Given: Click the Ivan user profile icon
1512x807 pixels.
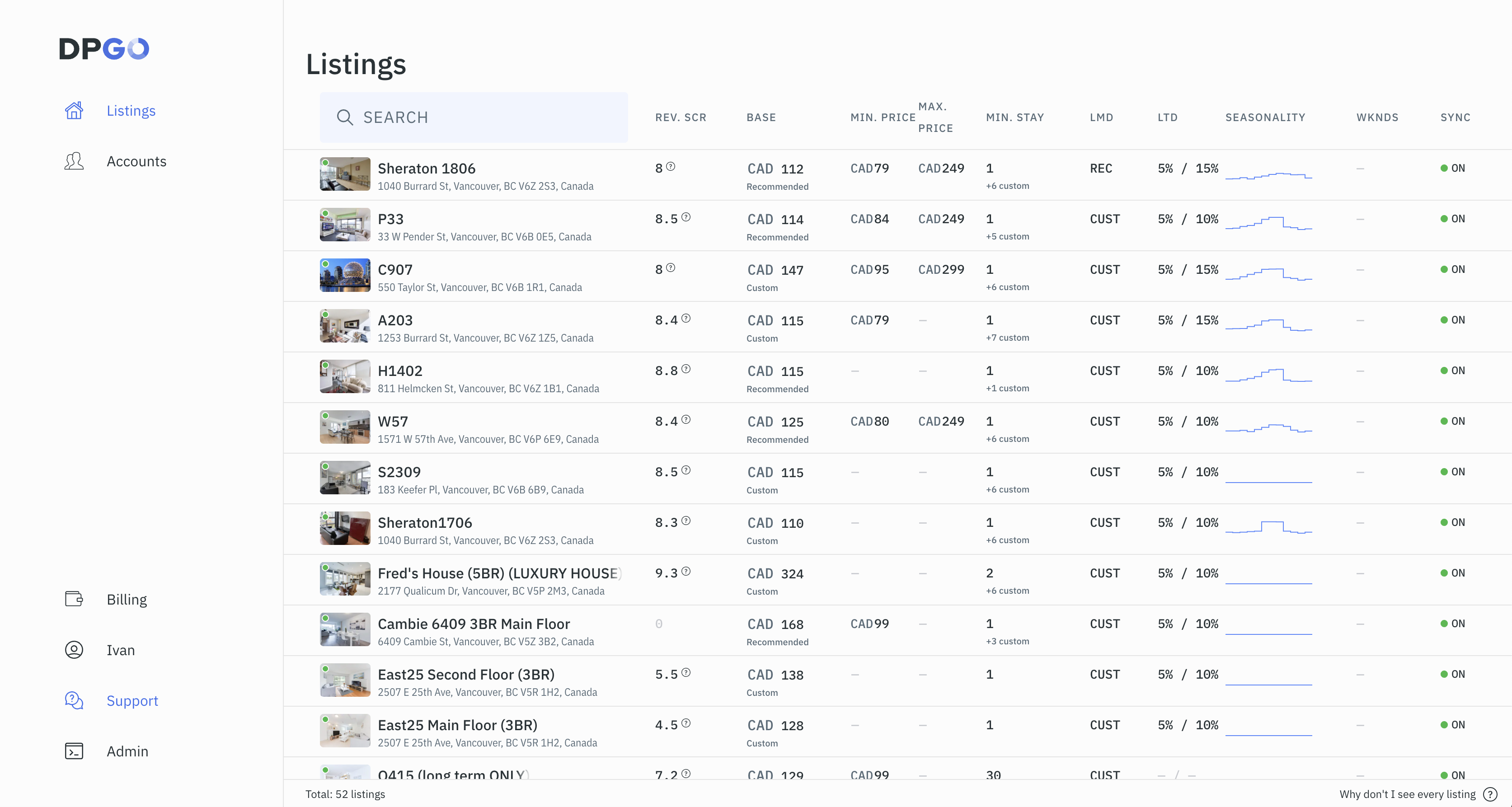Looking at the screenshot, I should pyautogui.click(x=74, y=650).
